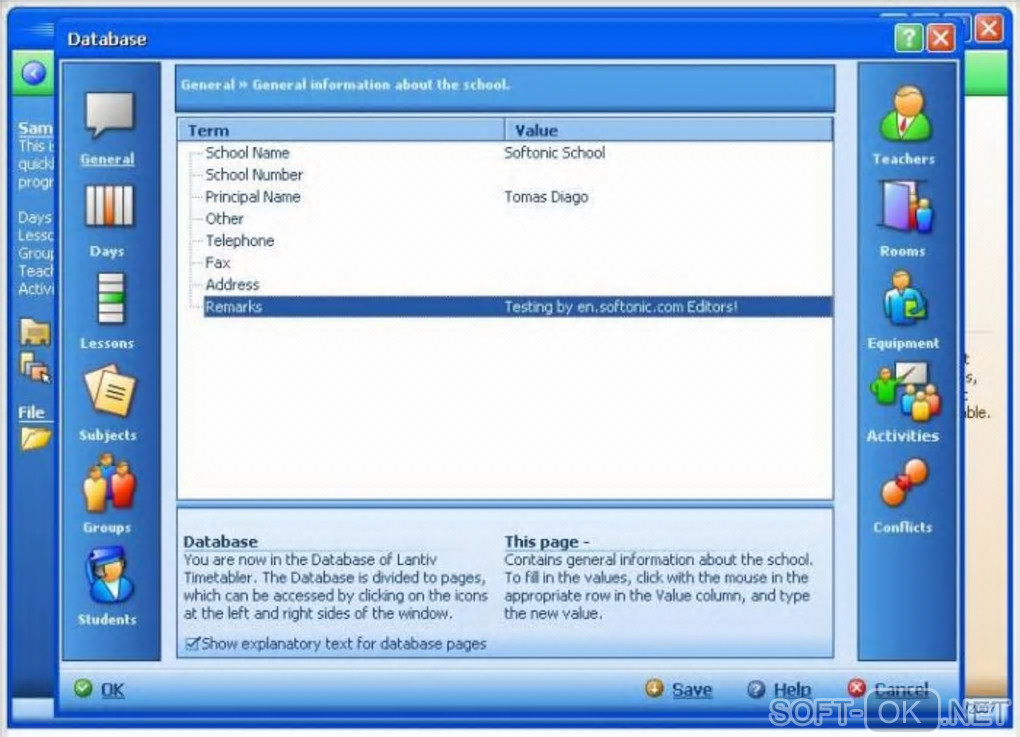Click the Conflicts label text
Image resolution: width=1020 pixels, height=737 pixels.
coord(902,528)
